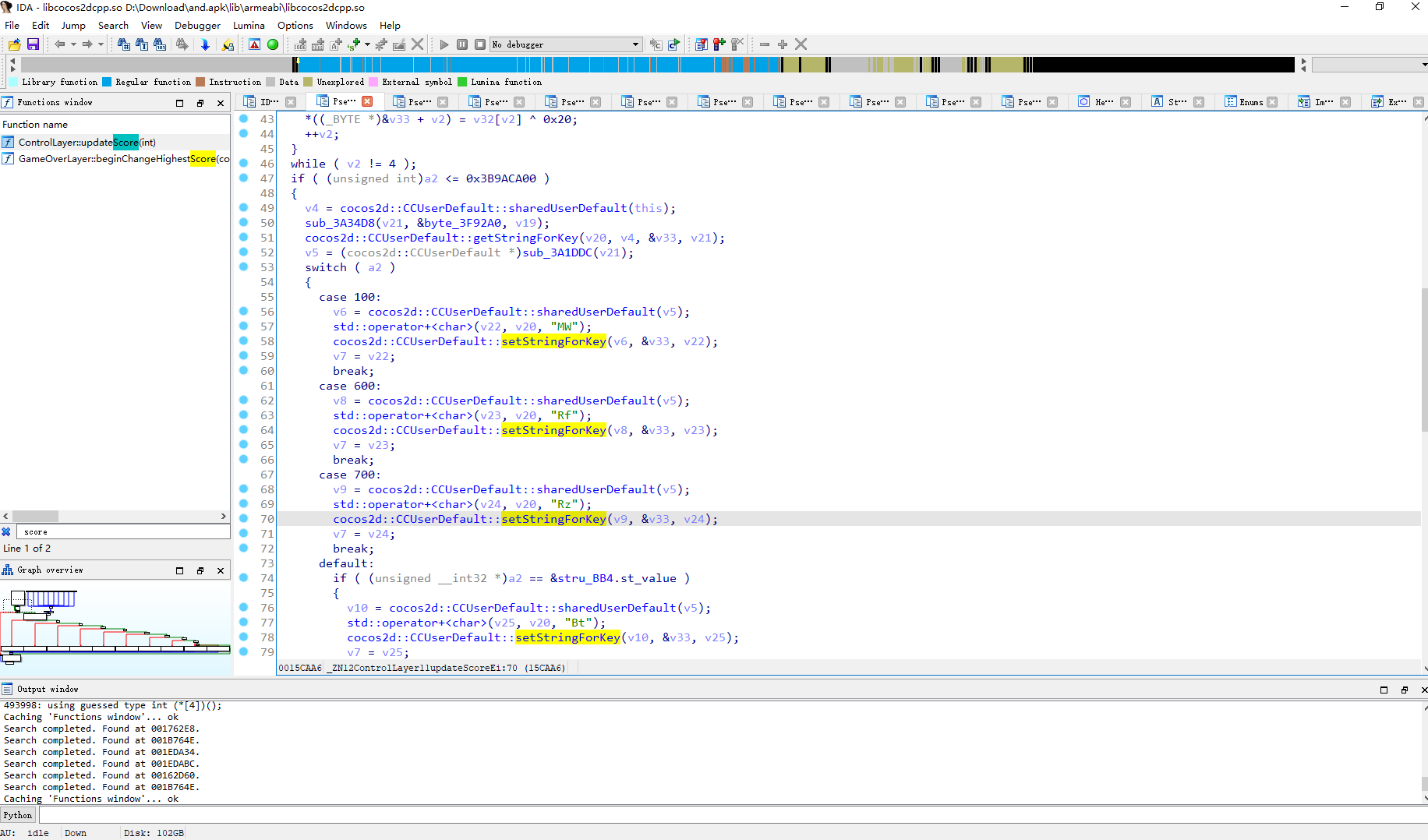
Task: Click the Save database icon
Action: point(33,44)
